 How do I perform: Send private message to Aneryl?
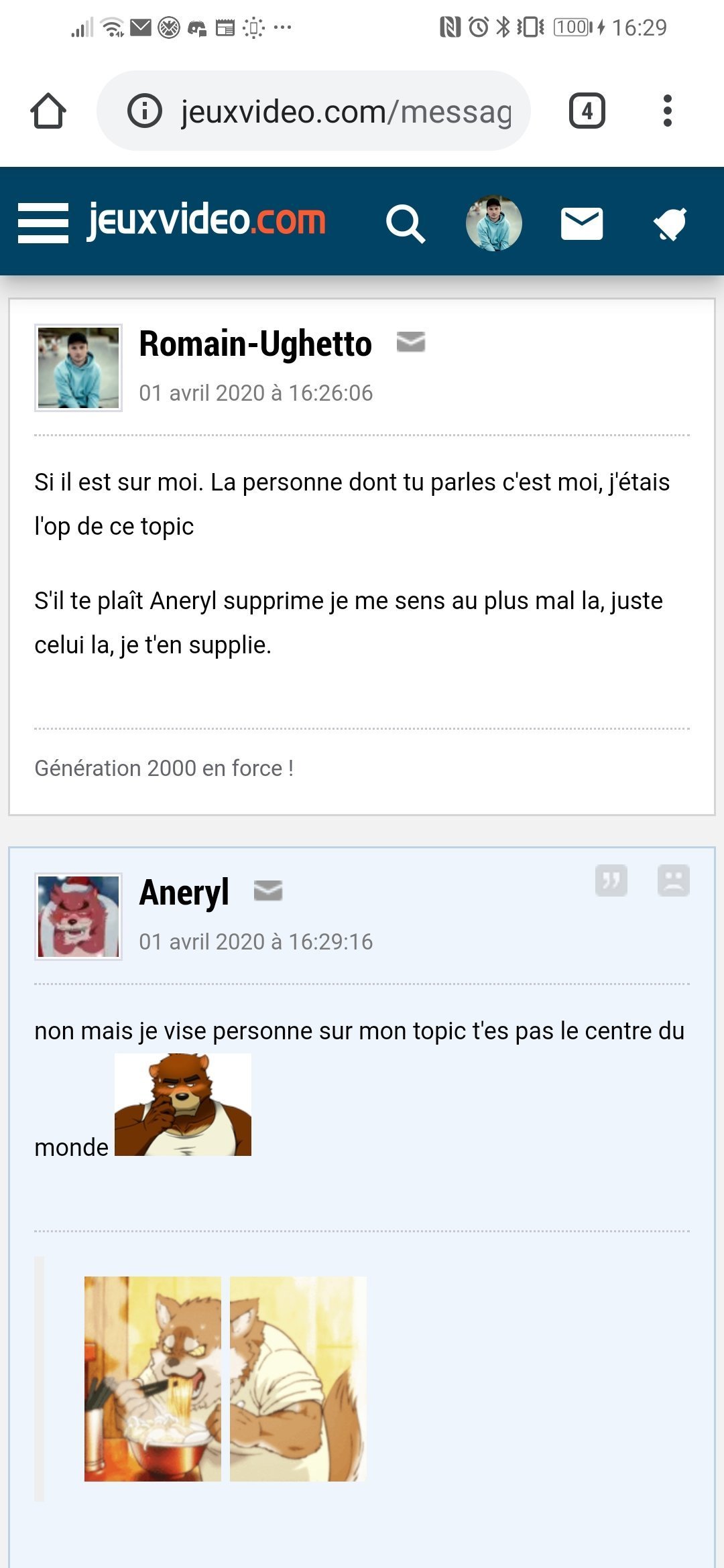pos(268,891)
